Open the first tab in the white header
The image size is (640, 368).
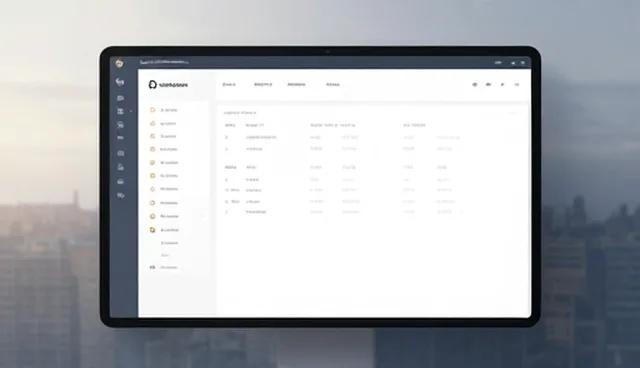[x=229, y=84]
